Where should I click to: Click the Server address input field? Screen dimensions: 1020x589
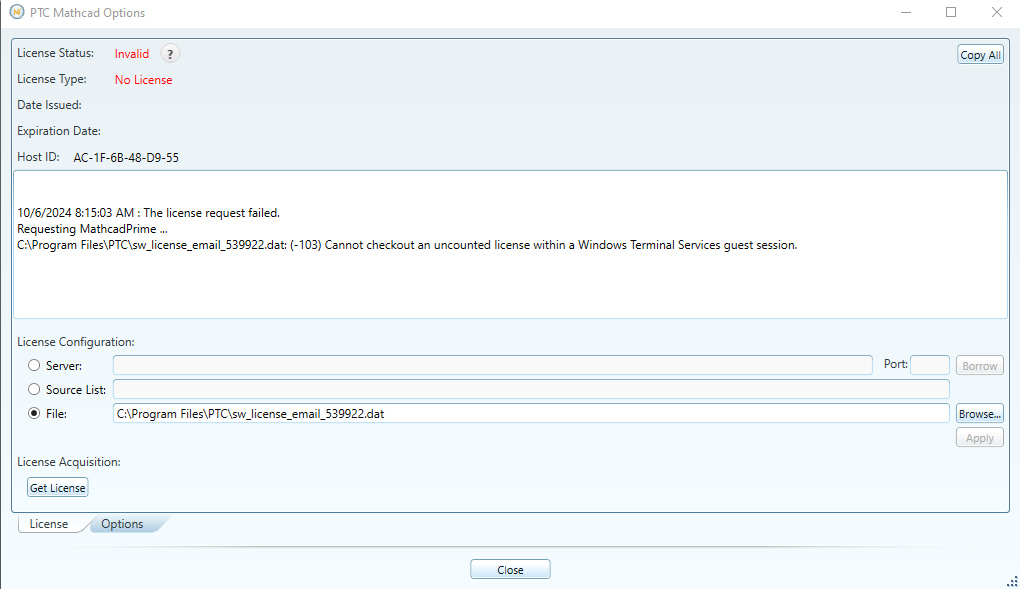492,365
